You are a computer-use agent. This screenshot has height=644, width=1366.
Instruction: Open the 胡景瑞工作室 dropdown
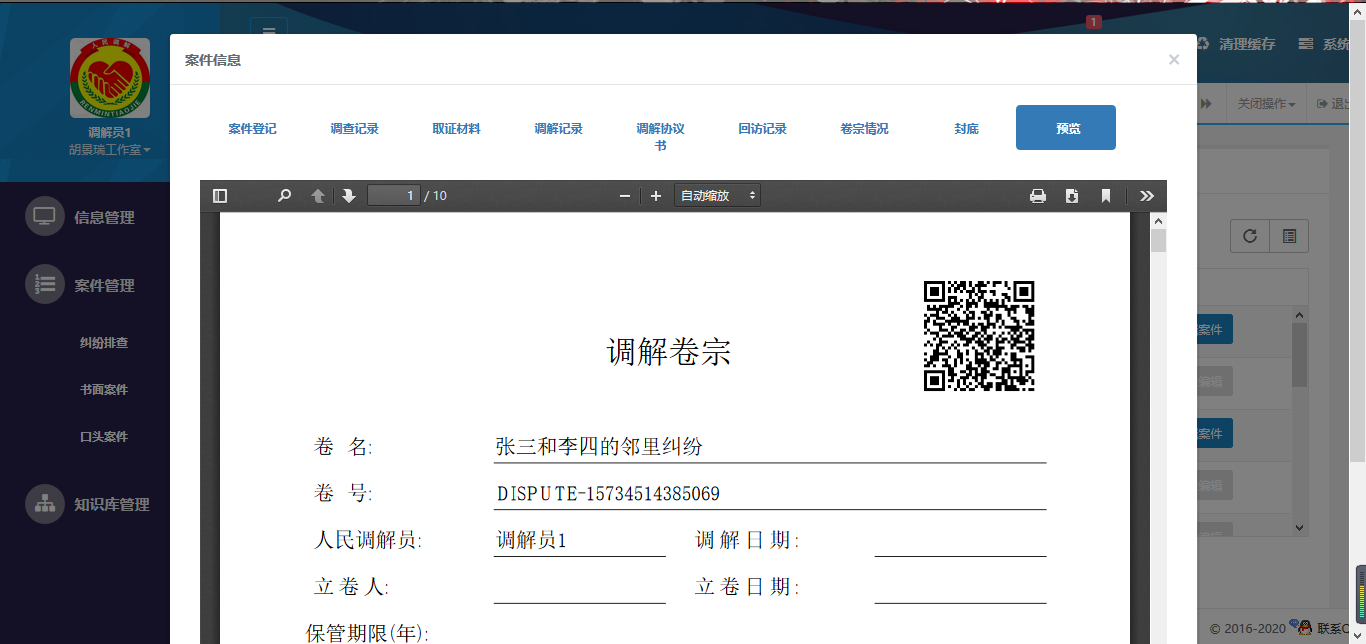109,150
